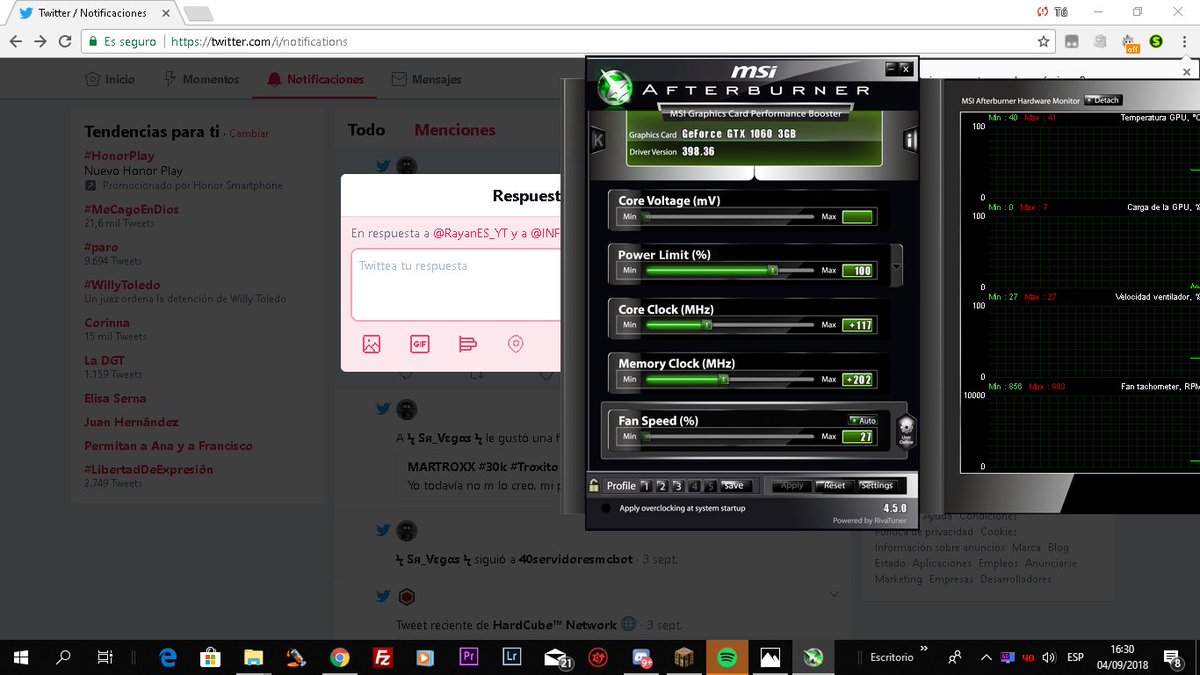Open Spotify from the taskbar
The image size is (1200, 675).
(727, 657)
